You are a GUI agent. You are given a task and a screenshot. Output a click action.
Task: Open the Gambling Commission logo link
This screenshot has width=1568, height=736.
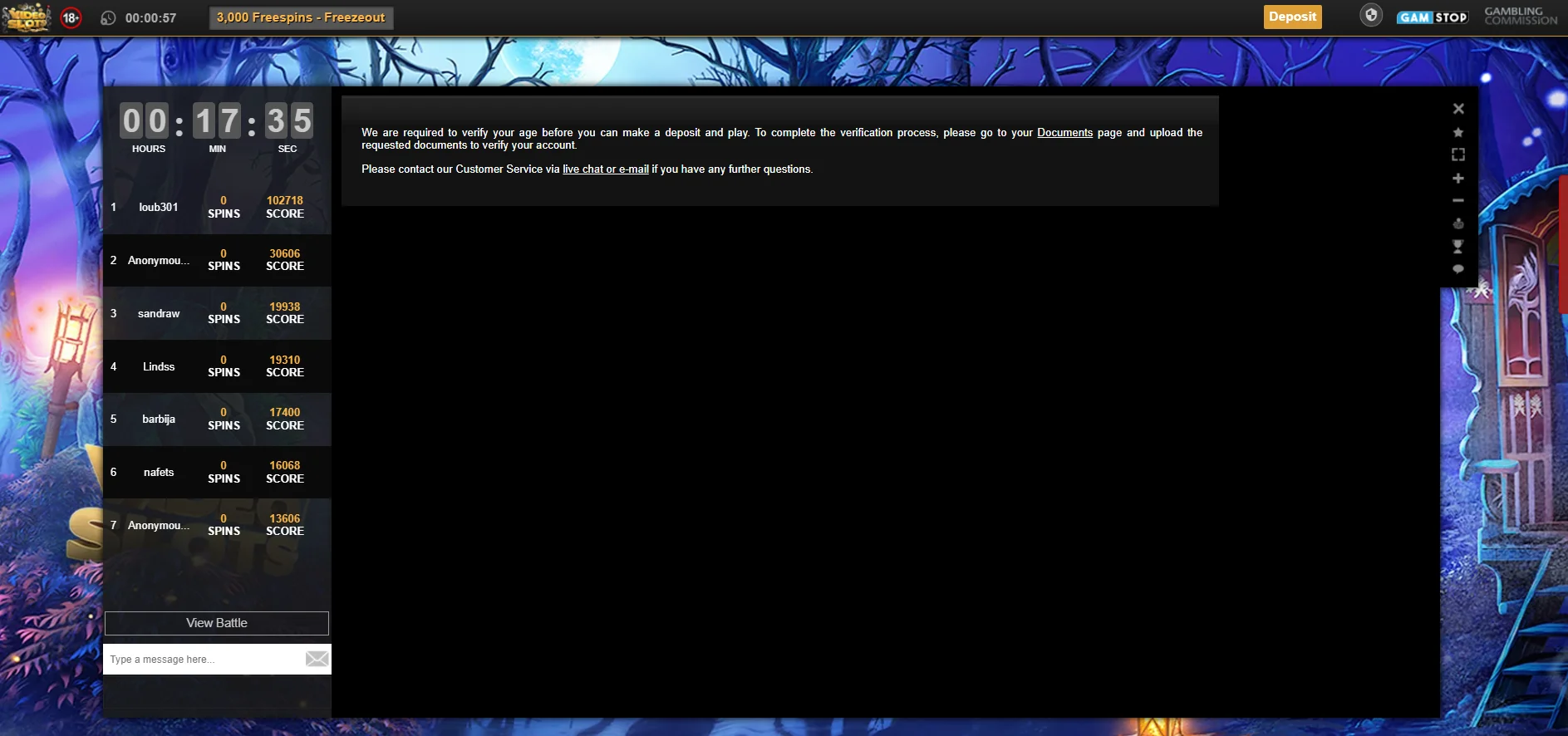coord(1521,17)
